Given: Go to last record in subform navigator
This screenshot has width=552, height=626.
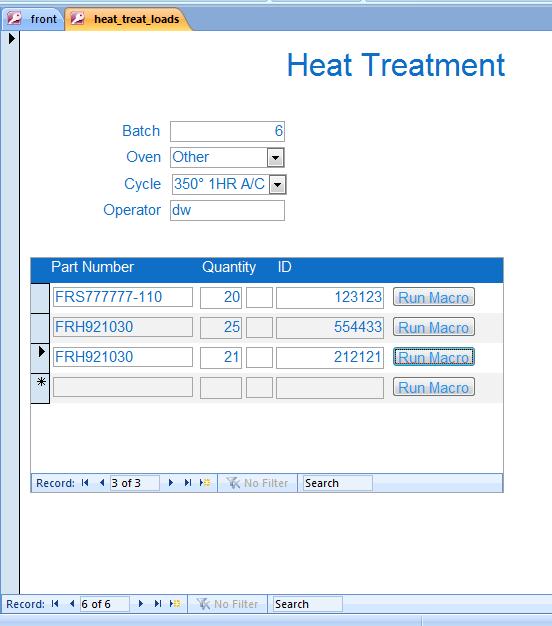Looking at the screenshot, I should click(x=188, y=483).
